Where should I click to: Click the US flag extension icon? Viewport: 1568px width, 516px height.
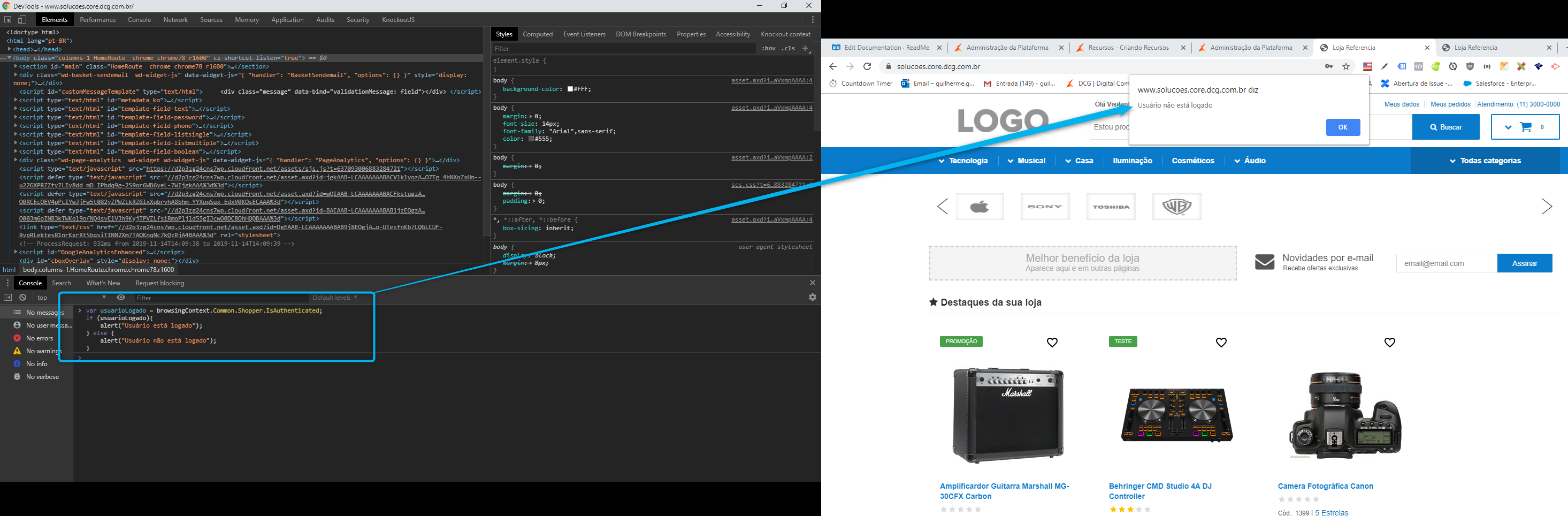point(1367,66)
